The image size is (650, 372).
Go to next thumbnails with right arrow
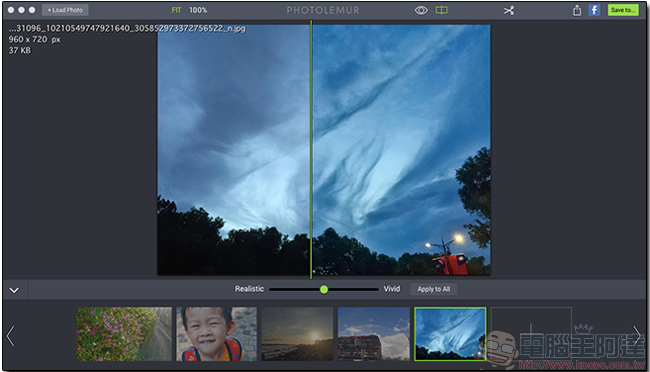637,336
